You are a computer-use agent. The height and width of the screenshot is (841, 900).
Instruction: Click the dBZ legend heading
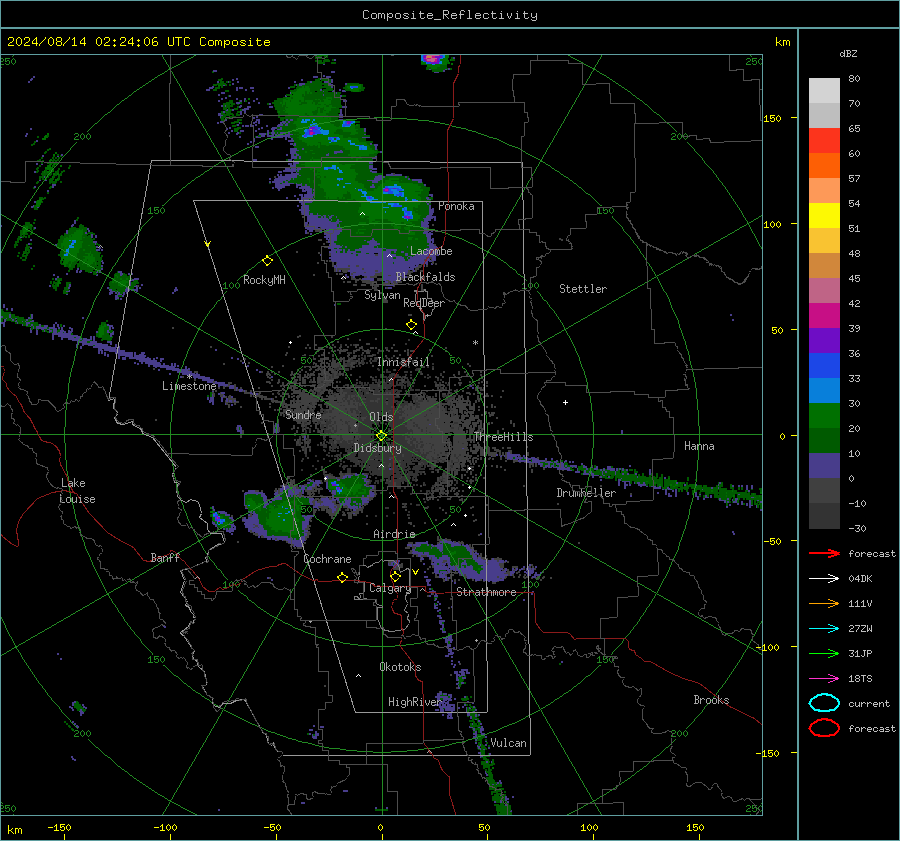[x=848, y=53]
